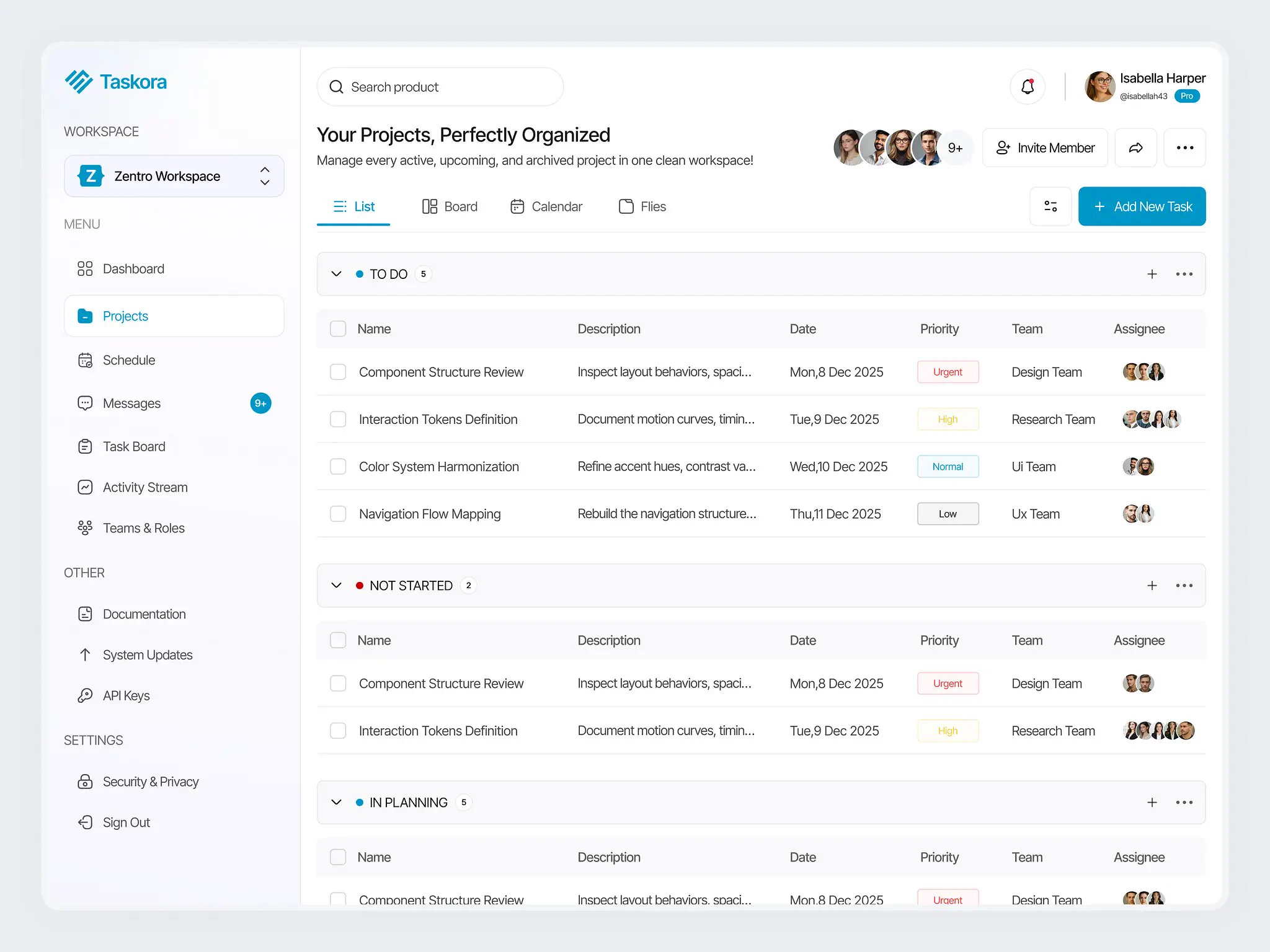Click plus icon in TO DO section
Viewport: 1270px width, 952px height.
click(x=1152, y=274)
